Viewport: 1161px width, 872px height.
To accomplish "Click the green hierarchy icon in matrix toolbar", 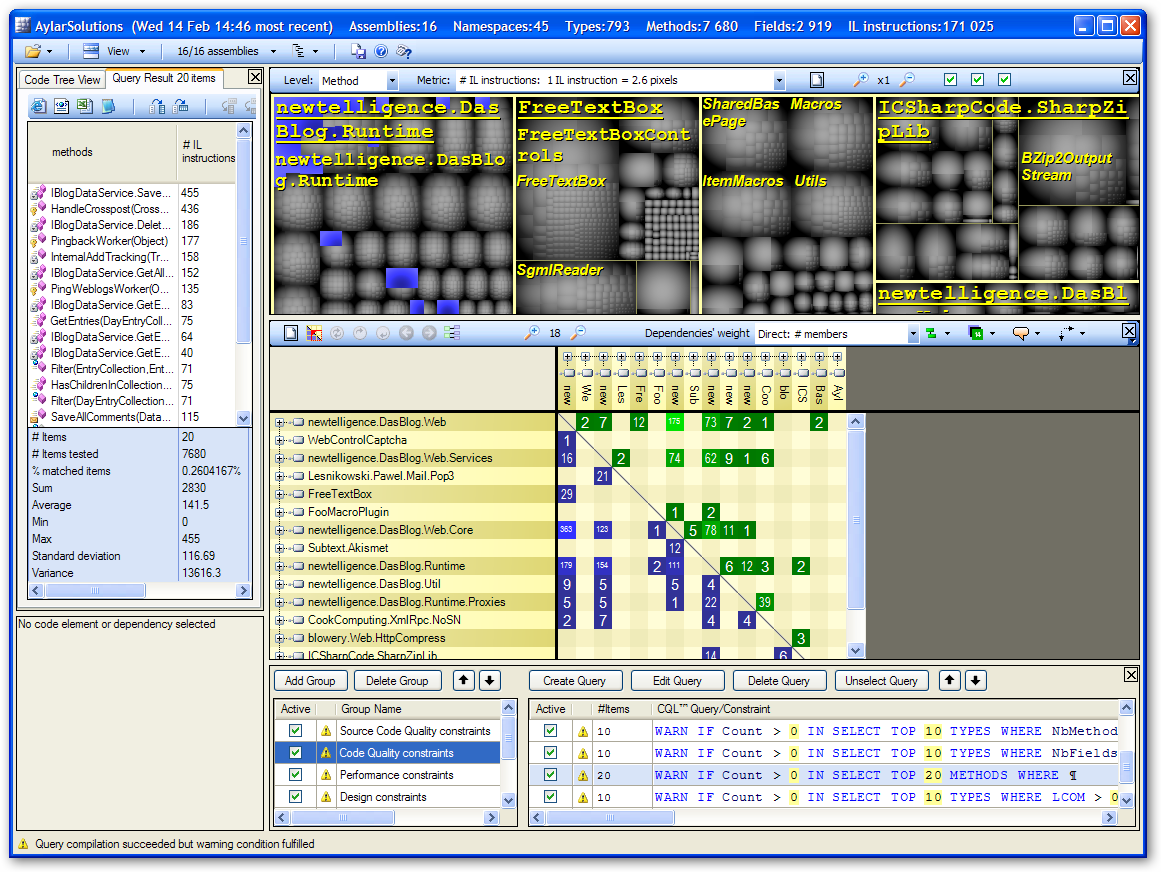I will [931, 334].
